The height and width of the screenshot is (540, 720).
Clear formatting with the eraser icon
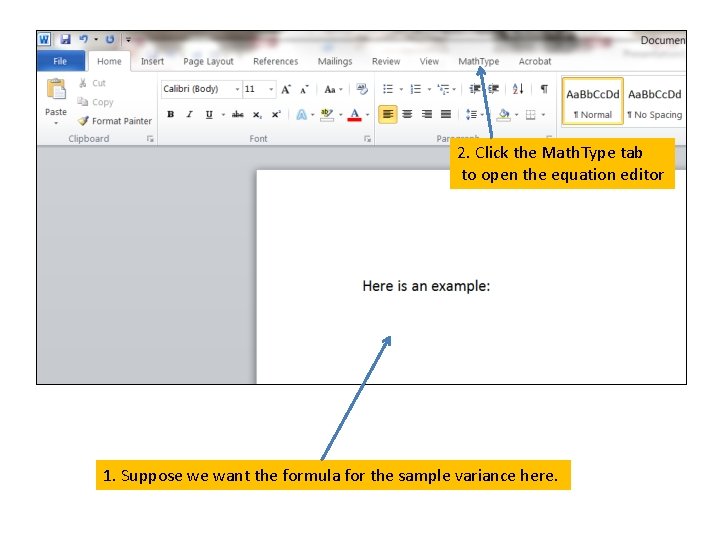(x=362, y=89)
